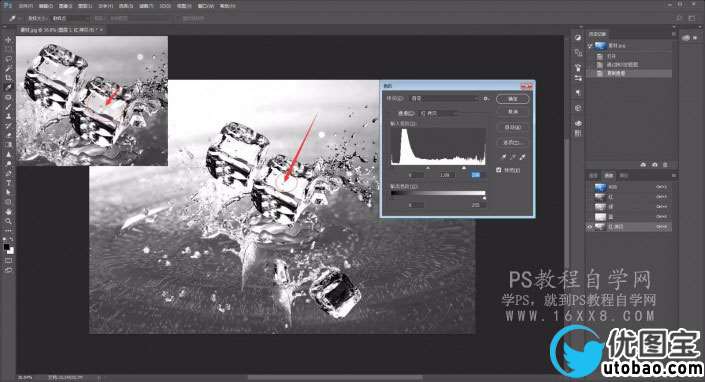Pick the white point eyedropper in Levels

[522, 157]
